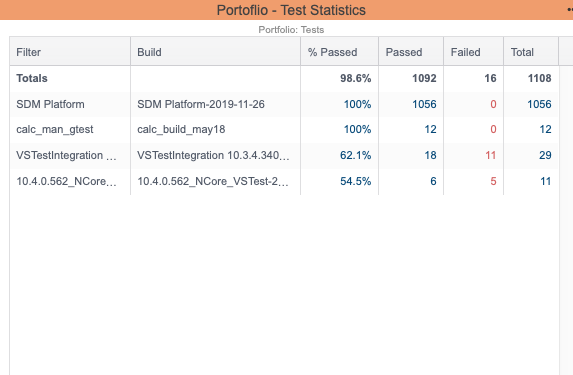The width and height of the screenshot is (573, 375).
Task: Open NCore failed count 5
Action: pos(493,181)
